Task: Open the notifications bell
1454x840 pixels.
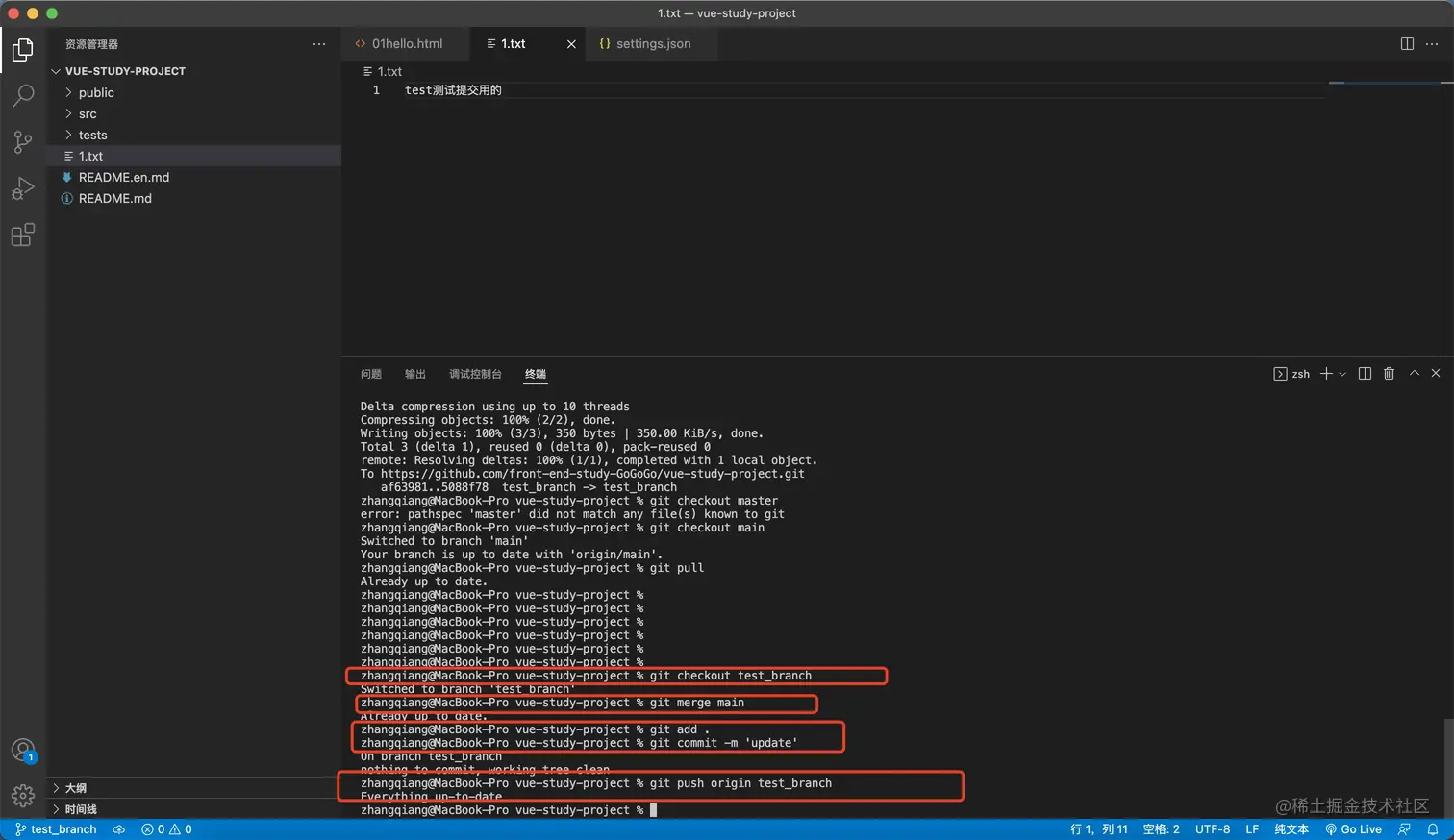Action: click(x=1433, y=829)
